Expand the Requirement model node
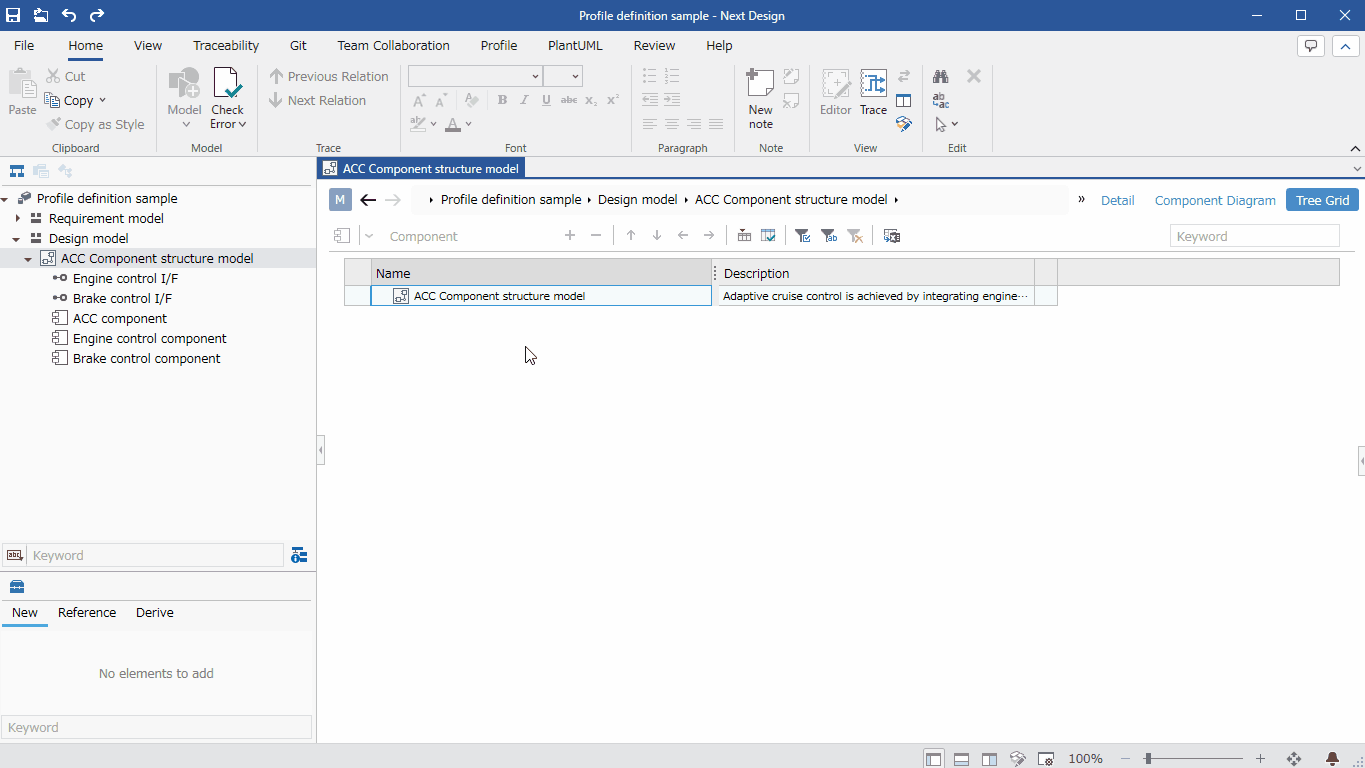Image resolution: width=1365 pixels, height=768 pixels. click(x=18, y=218)
